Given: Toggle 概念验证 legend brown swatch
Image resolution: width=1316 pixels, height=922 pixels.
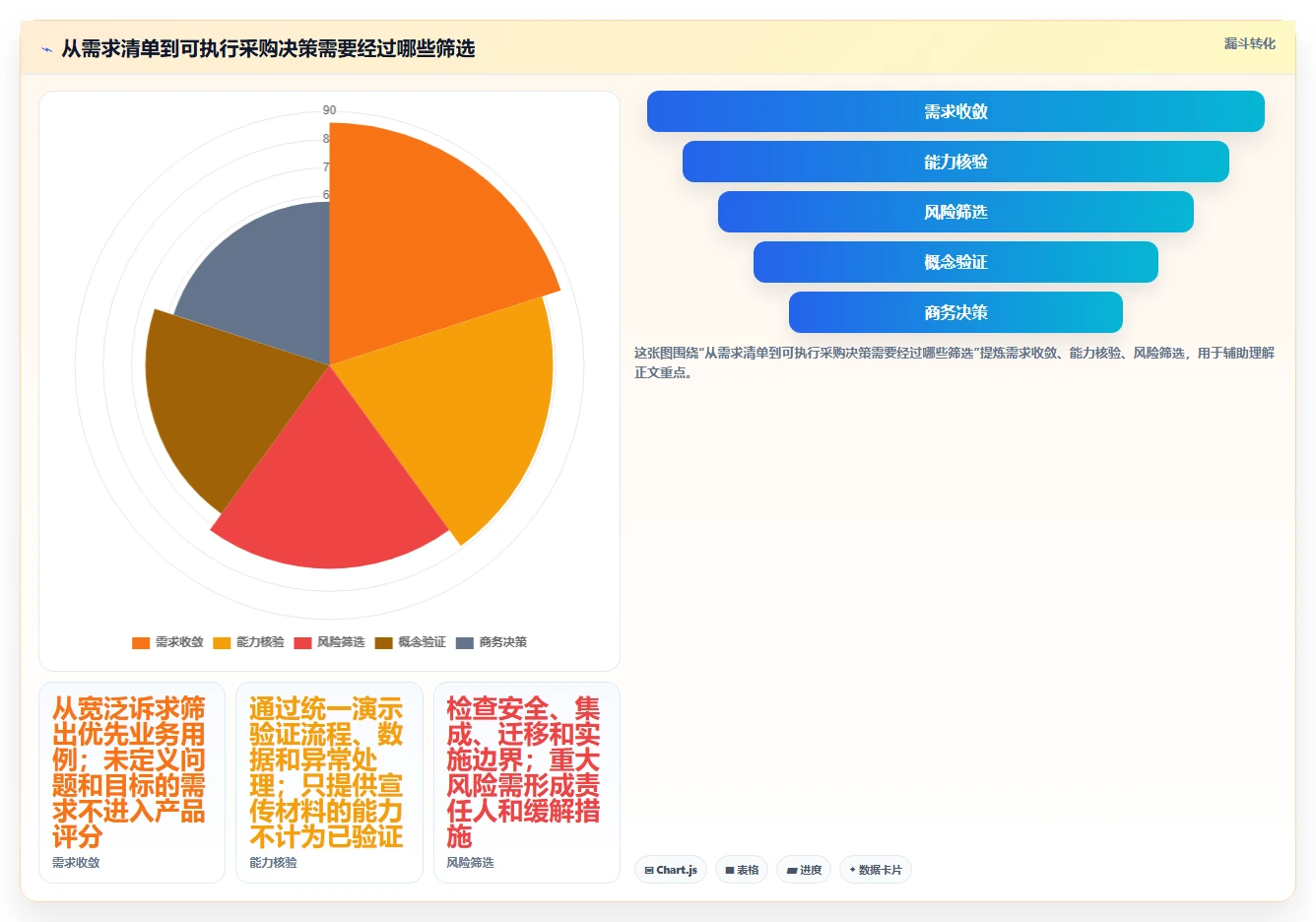Looking at the screenshot, I should (x=383, y=642).
